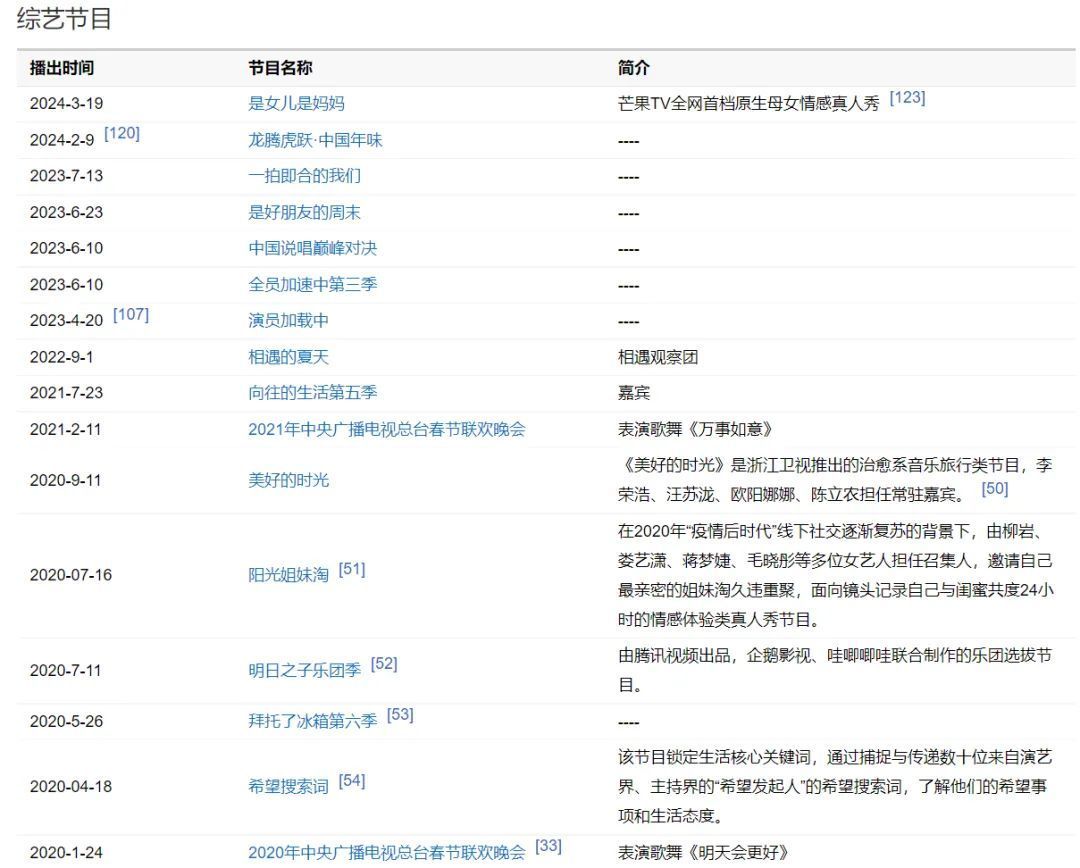The image size is (1080, 868).
Task: Open 相遇的夏天 program link
Action: click(288, 358)
